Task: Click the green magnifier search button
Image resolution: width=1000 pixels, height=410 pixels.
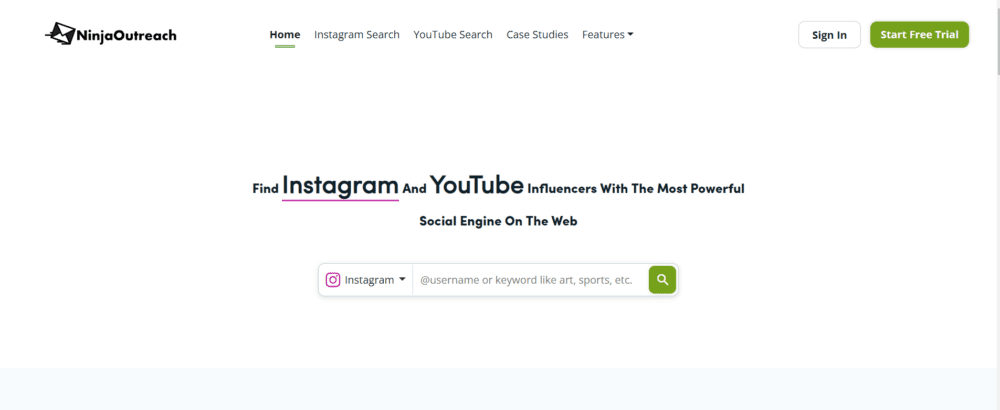Action: click(663, 279)
